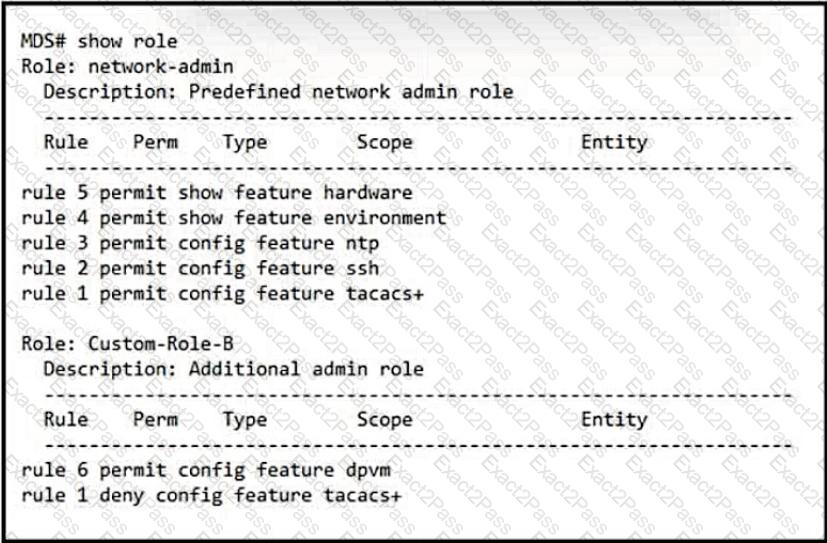Click the first table's 'Scope' column header
The image size is (827, 543).
pyautogui.click(x=384, y=143)
